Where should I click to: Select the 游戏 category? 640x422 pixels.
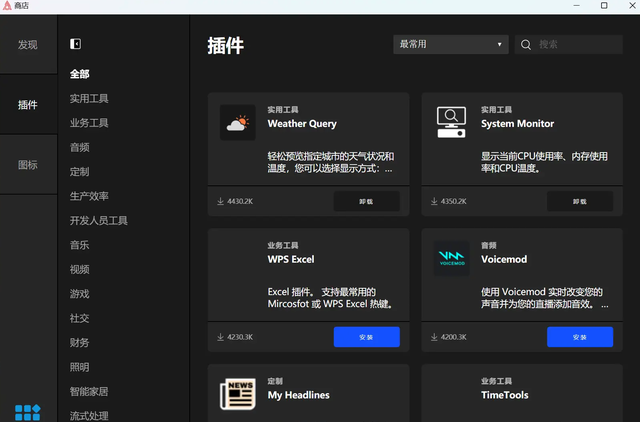[x=80, y=294]
